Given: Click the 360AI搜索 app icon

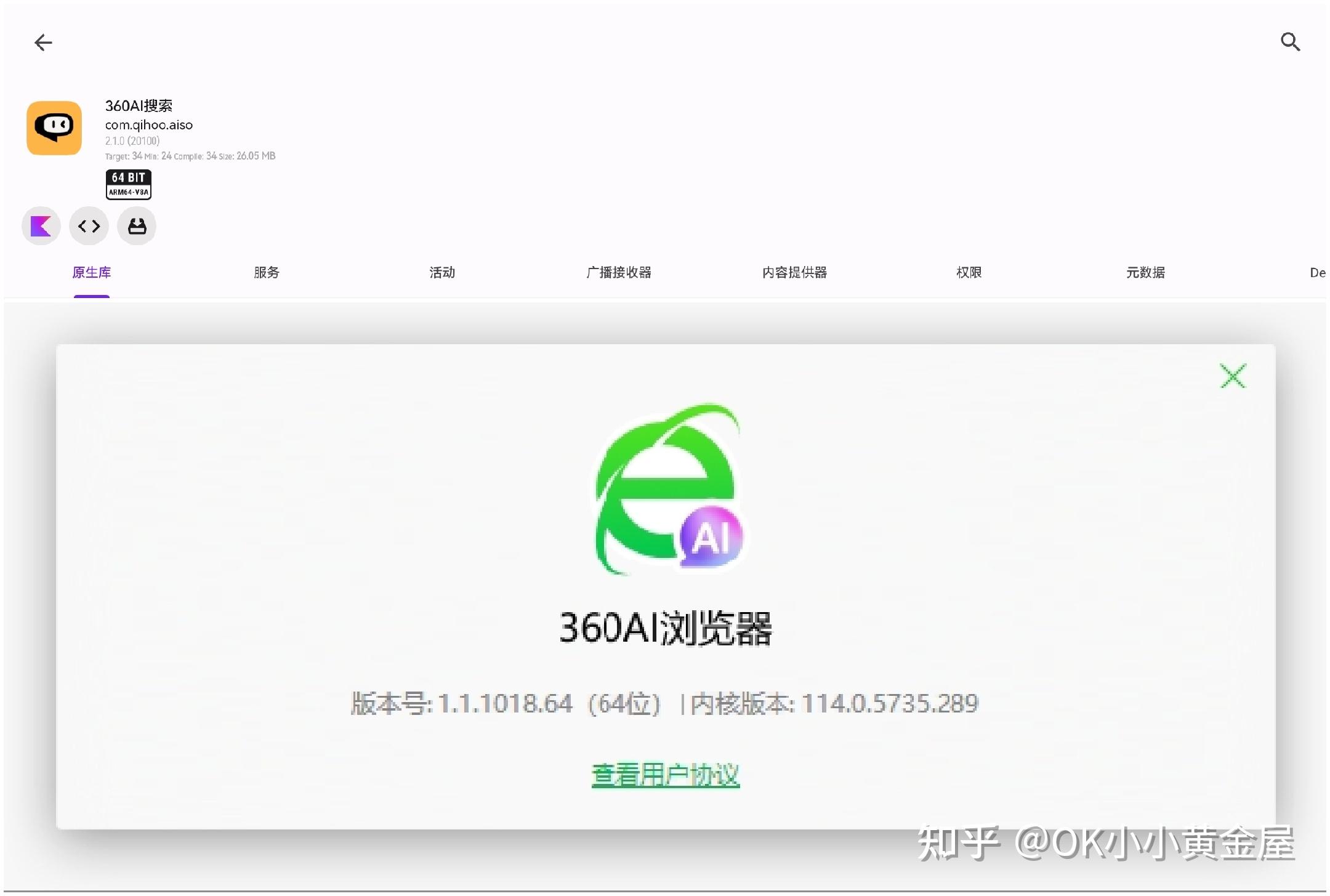Looking at the screenshot, I should tap(54, 128).
